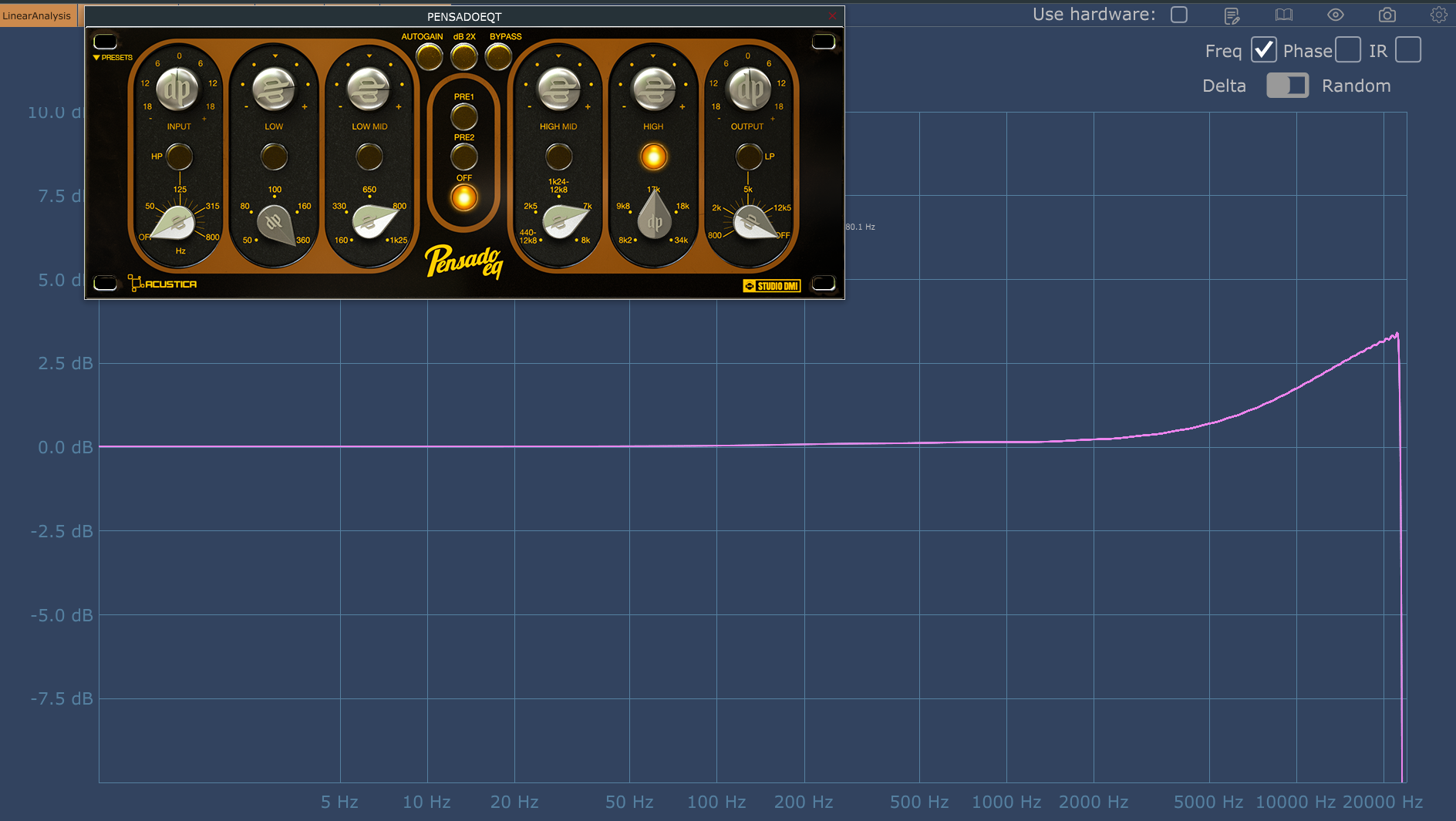Screen dimensions: 1456x821
Task: Uncheck the Freq checkbox
Action: tap(1263, 50)
